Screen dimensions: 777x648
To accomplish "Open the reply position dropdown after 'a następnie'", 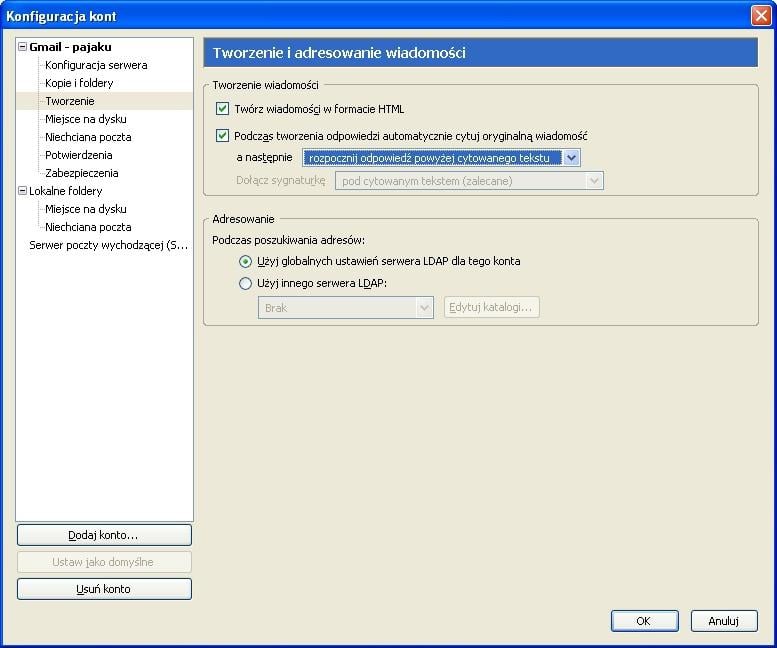I will click(441, 158).
